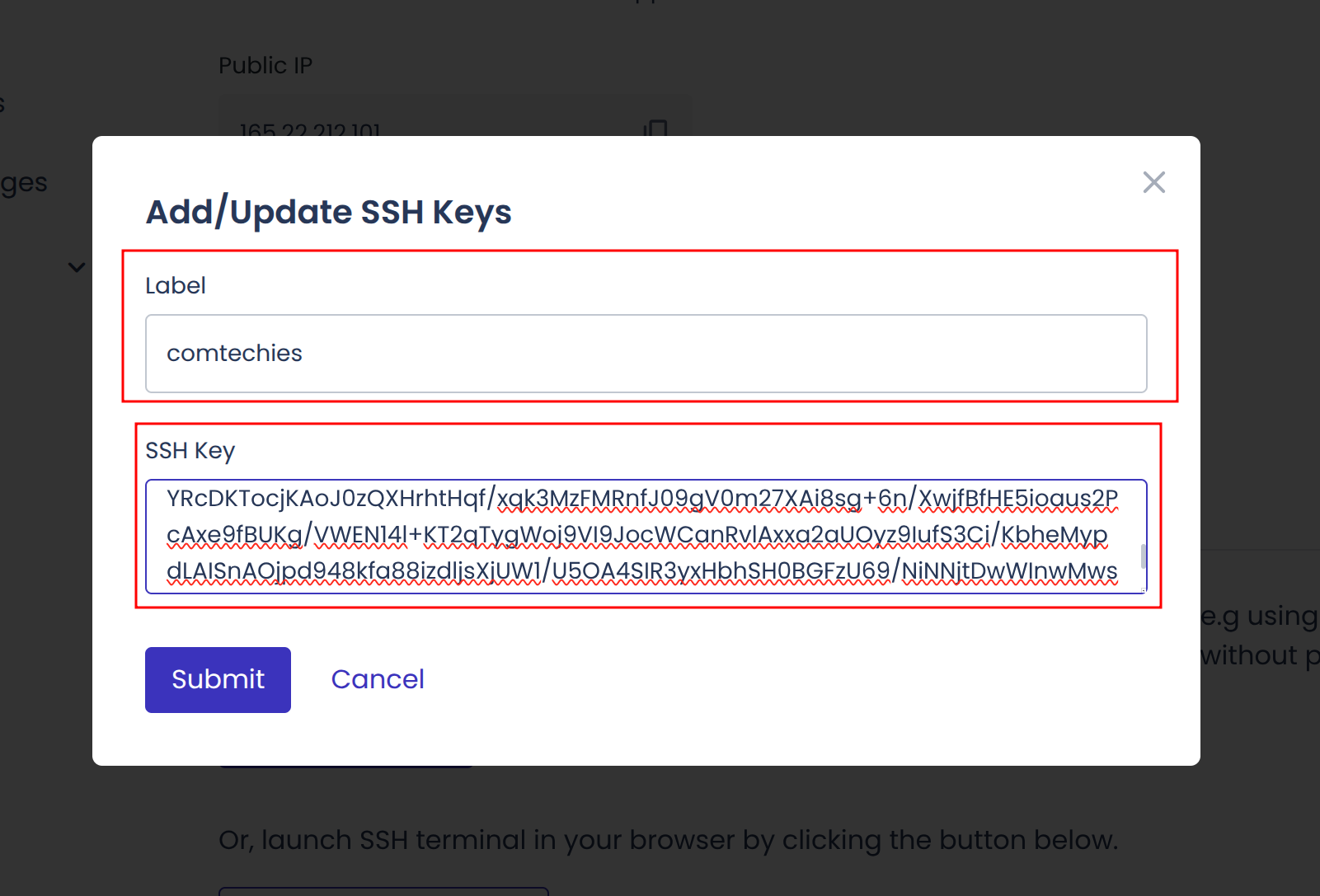Cancel adding the SSH key
Viewport: 1320px width, 896px height.
pyautogui.click(x=378, y=679)
